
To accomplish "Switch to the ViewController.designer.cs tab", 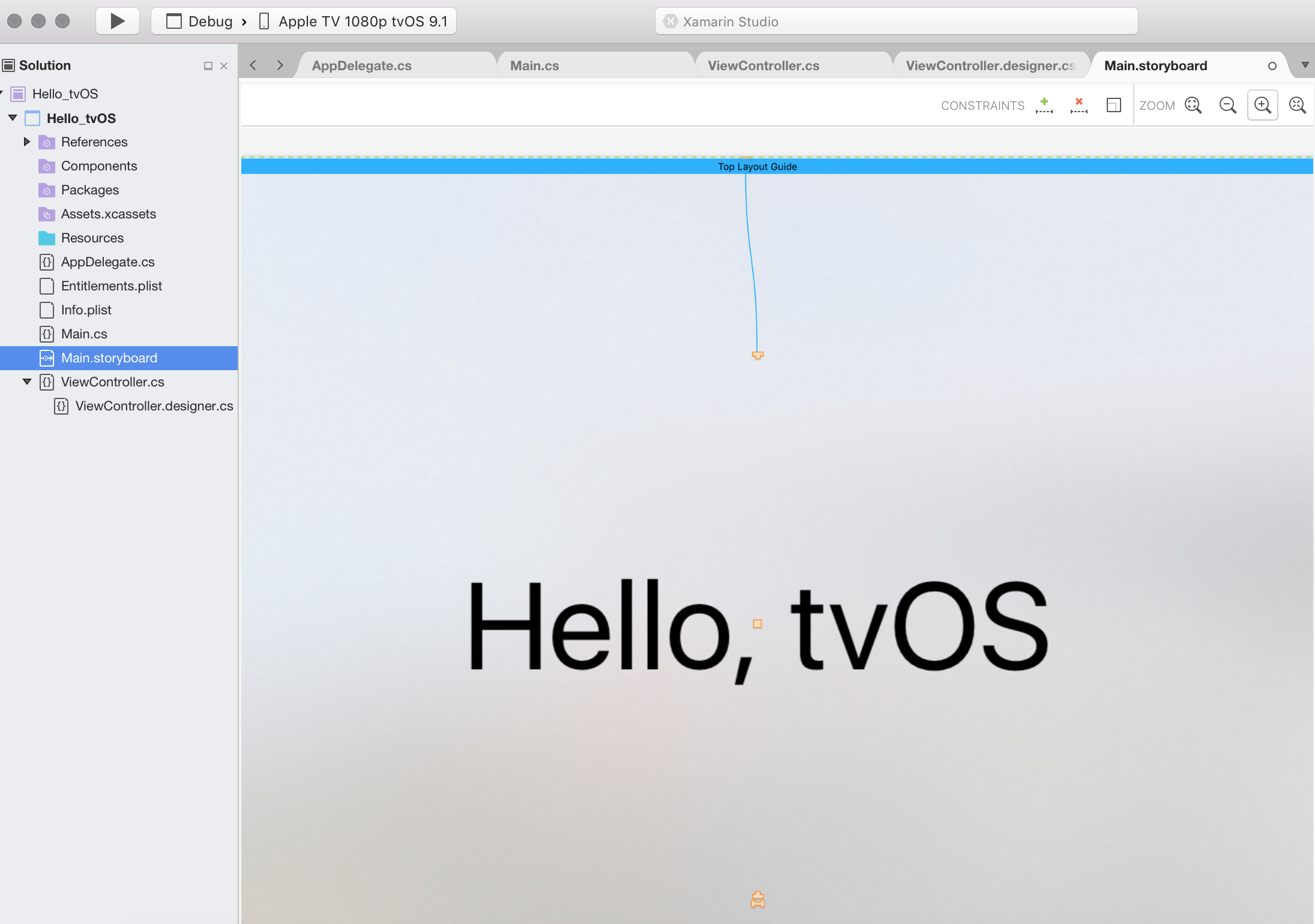I will (990, 66).
